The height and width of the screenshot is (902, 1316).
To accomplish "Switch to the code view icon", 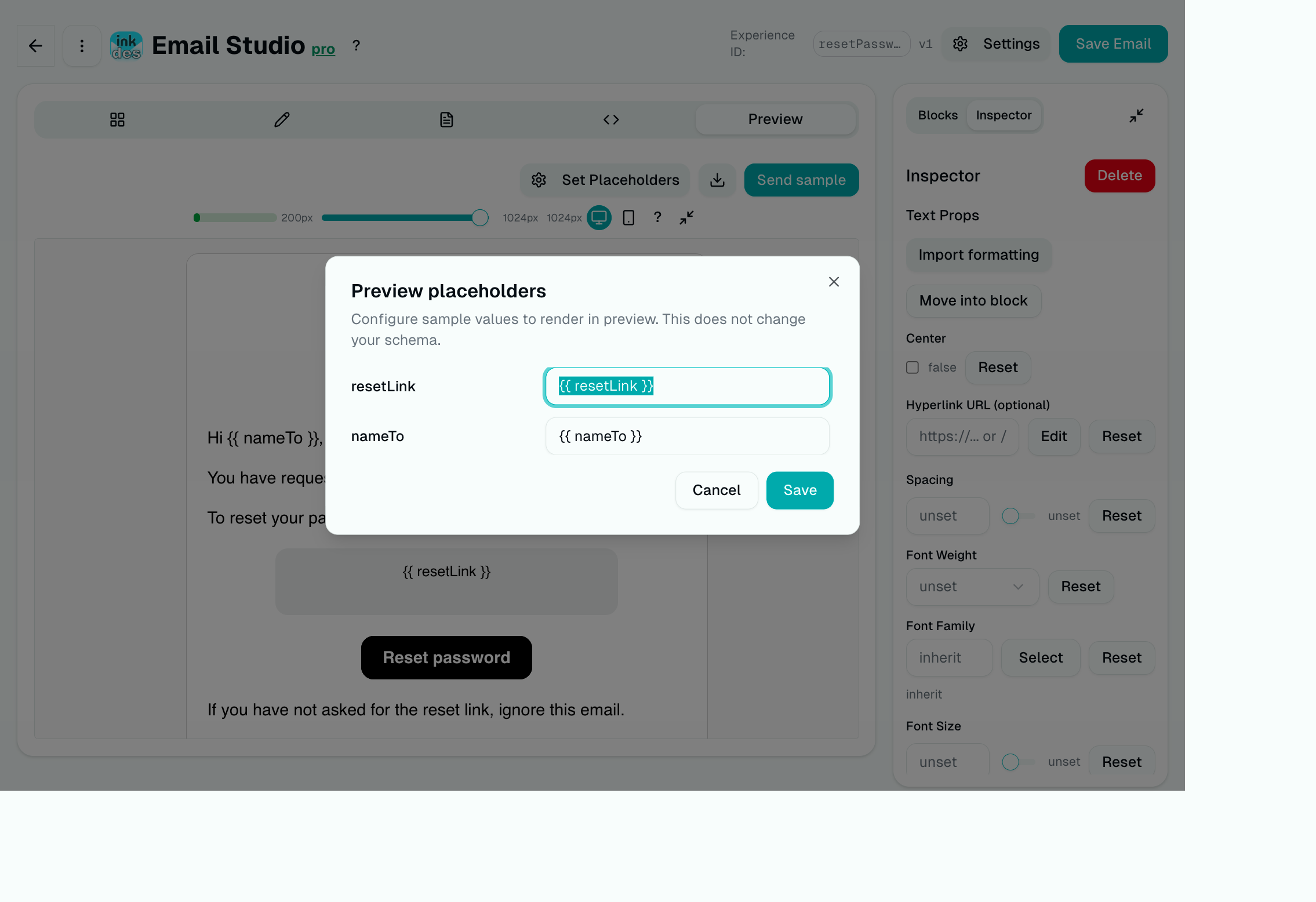I will 610,119.
